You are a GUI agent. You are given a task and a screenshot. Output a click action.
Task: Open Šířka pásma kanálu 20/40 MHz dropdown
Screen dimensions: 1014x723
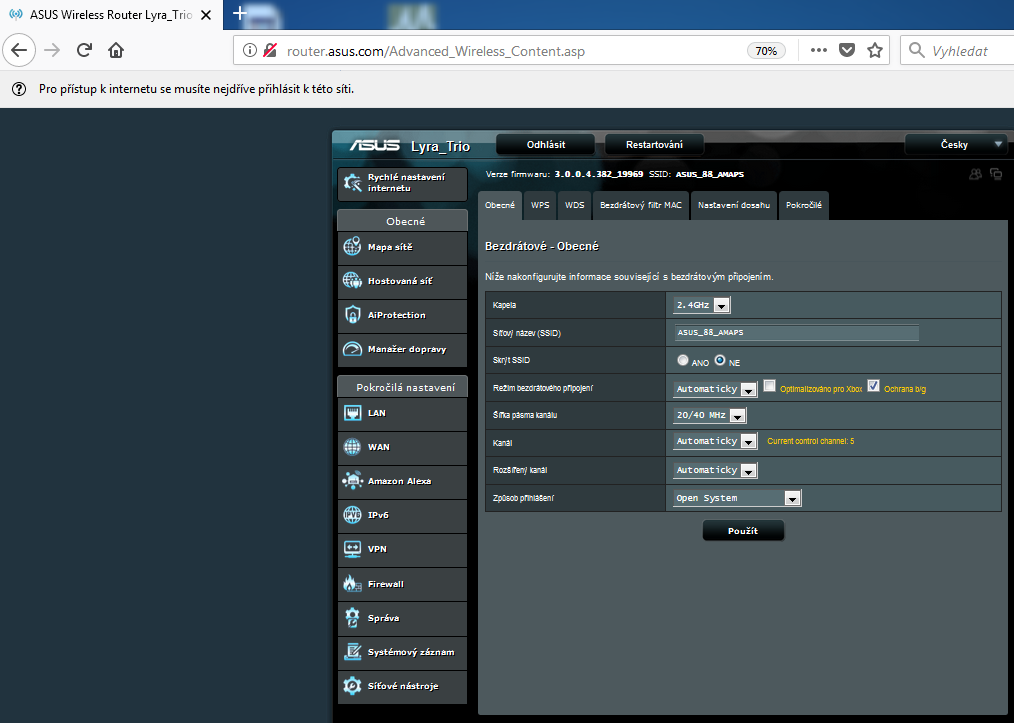709,415
